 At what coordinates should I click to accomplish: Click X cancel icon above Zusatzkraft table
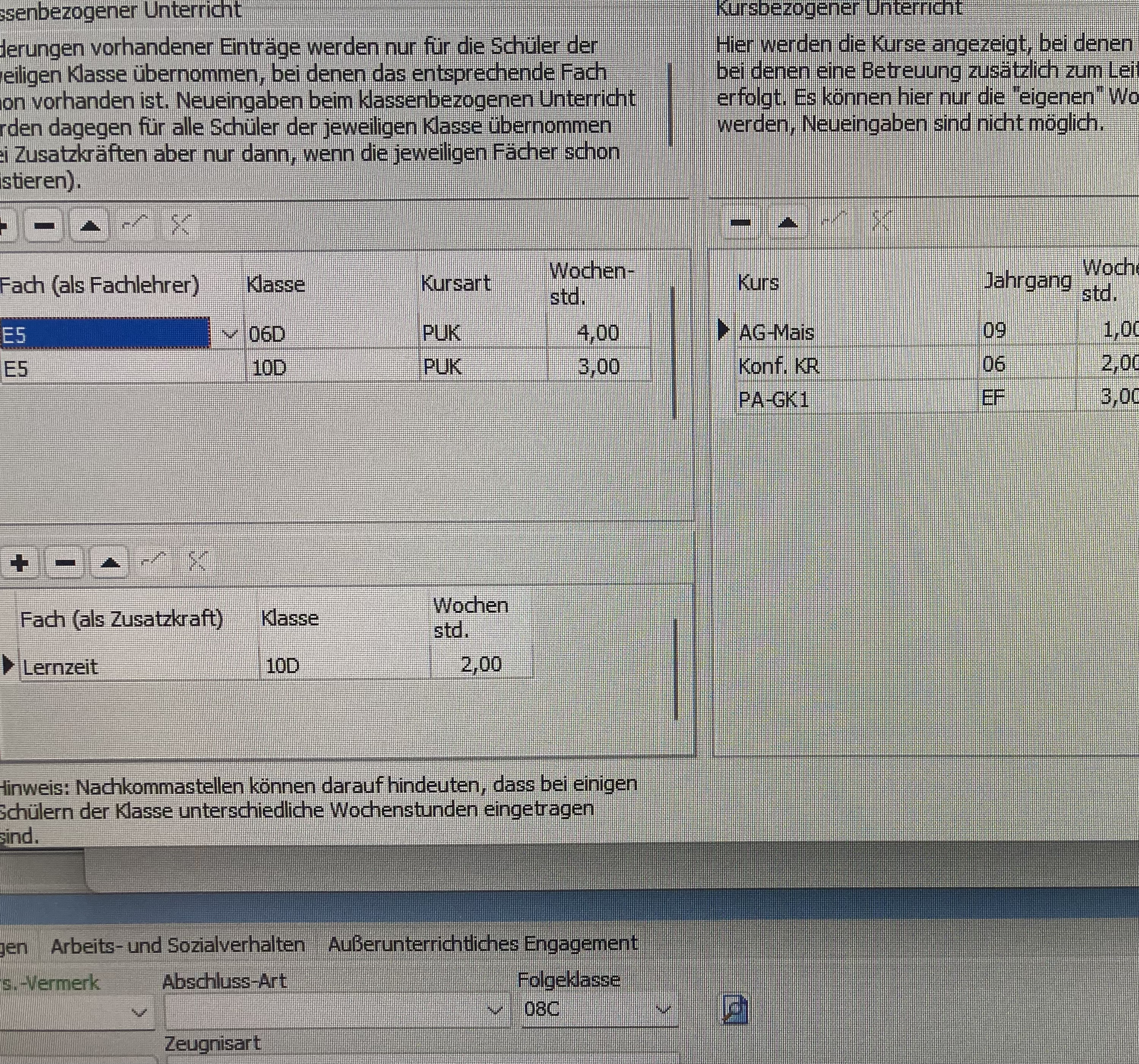[197, 560]
